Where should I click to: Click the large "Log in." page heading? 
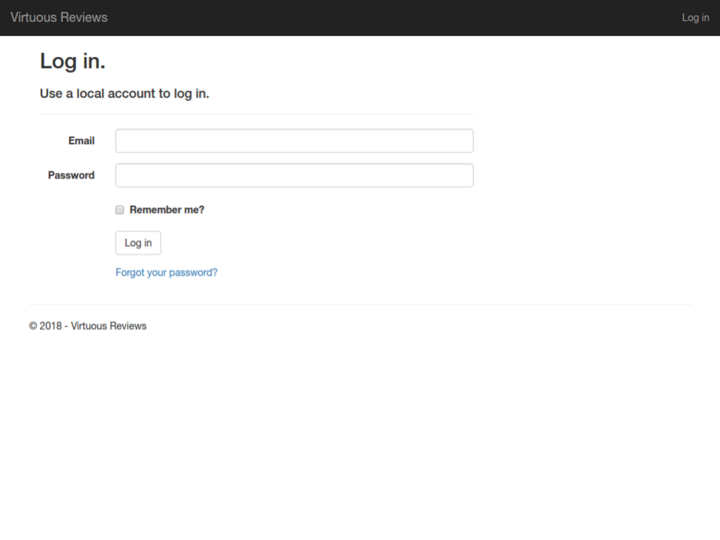[x=72, y=61]
